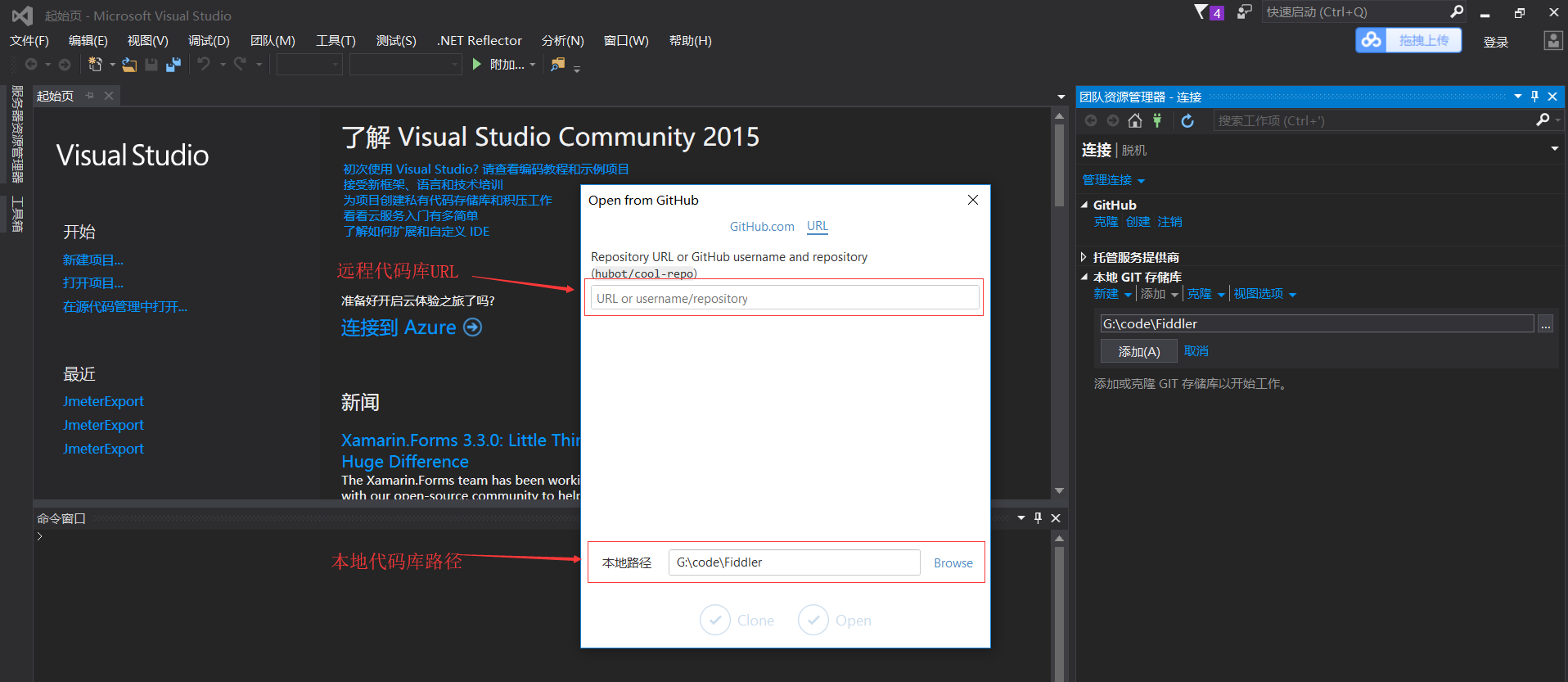Click the New Project toolbar icon
Screen dimensions: 1568x682
coord(95,64)
